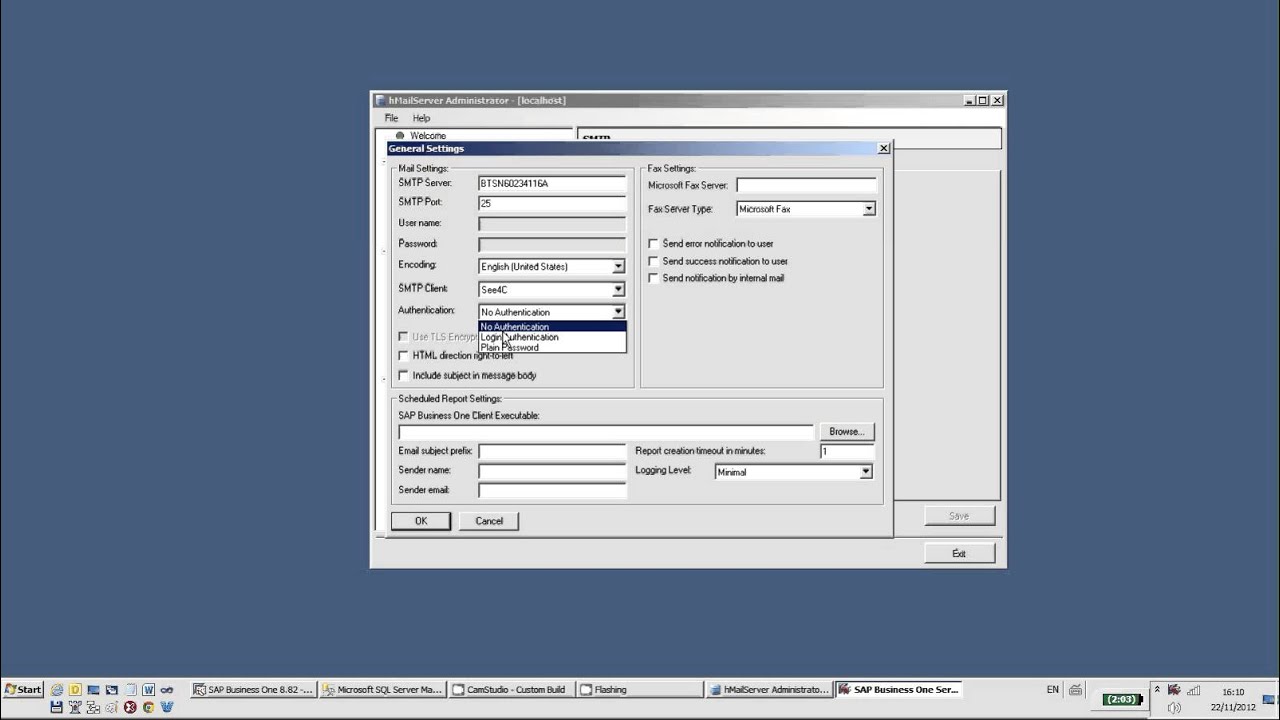Click the taskbar clock showing 16:10
1280x720 pixels.
click(x=1233, y=692)
